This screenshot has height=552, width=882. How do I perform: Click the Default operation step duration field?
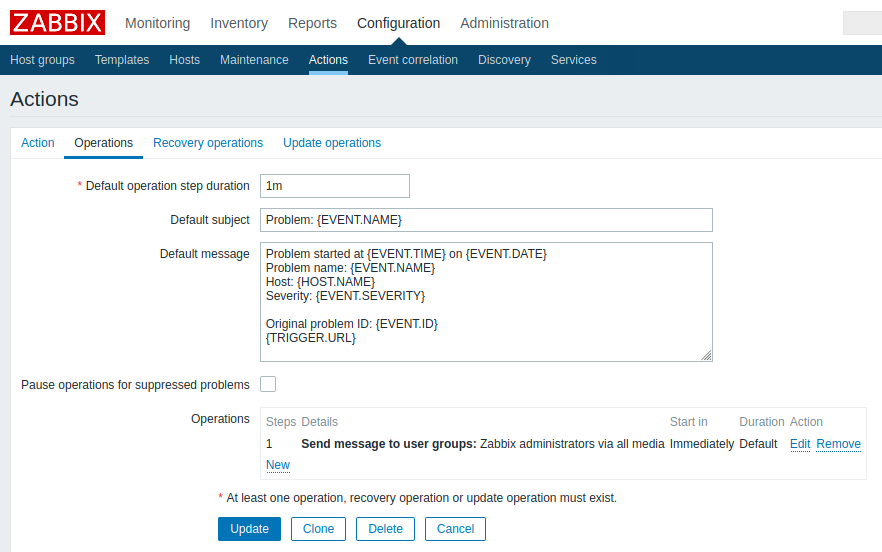[334, 186]
